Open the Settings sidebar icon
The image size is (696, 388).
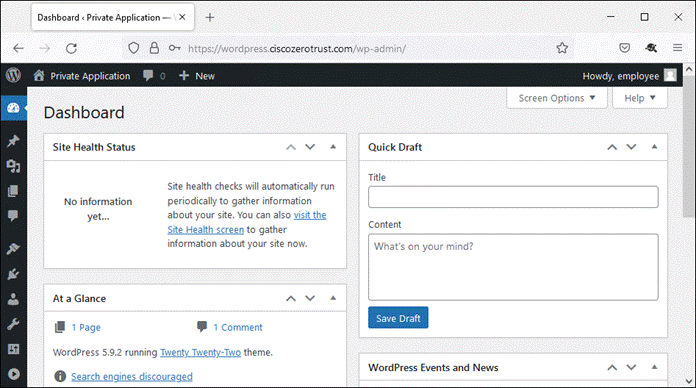[x=13, y=349]
